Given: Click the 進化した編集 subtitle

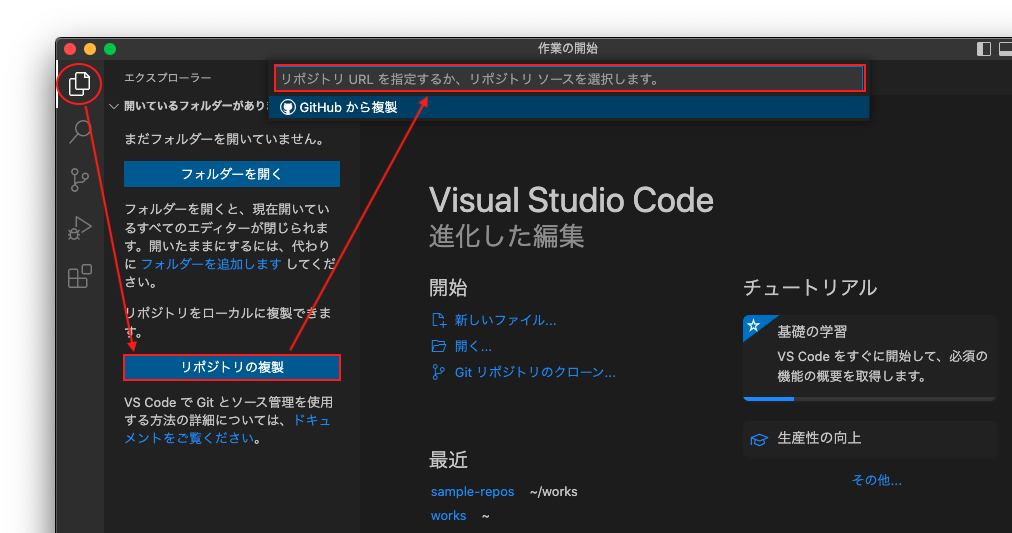Looking at the screenshot, I should tap(507, 236).
